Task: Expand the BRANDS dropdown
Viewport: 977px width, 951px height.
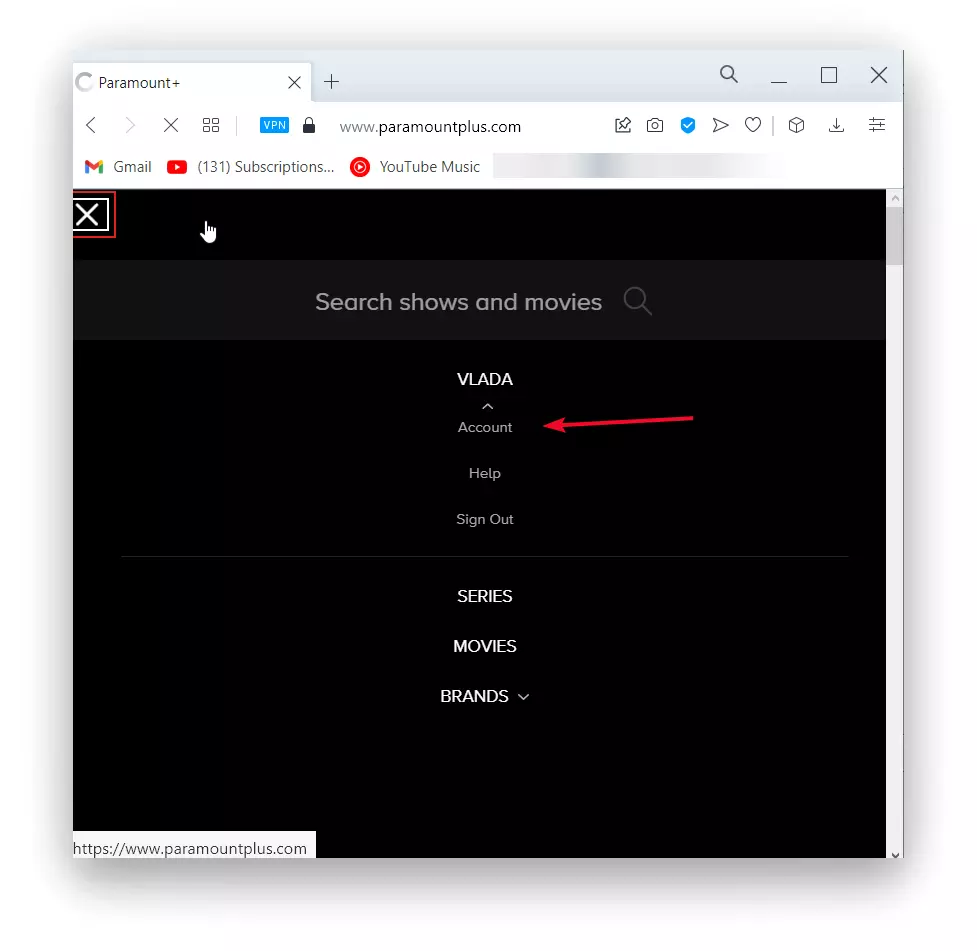Action: pyautogui.click(x=485, y=696)
